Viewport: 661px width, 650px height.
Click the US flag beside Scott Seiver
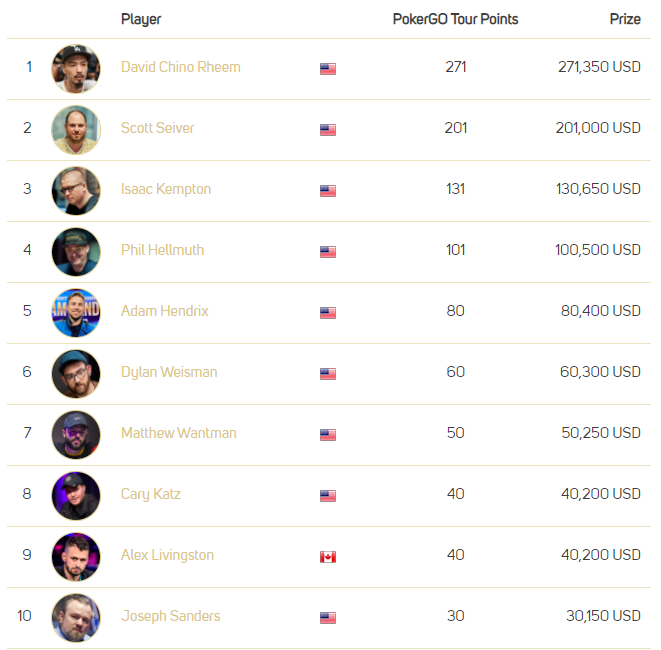(x=328, y=129)
